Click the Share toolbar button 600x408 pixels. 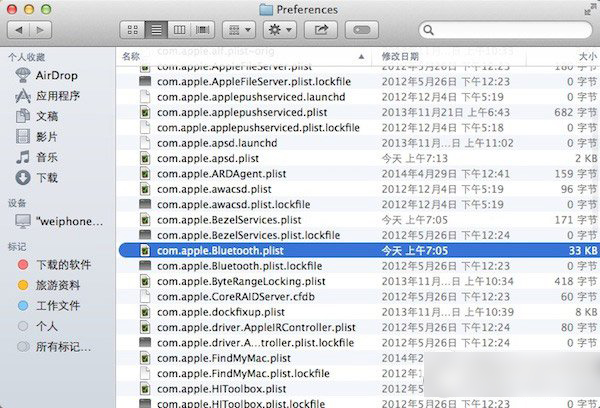point(321,30)
